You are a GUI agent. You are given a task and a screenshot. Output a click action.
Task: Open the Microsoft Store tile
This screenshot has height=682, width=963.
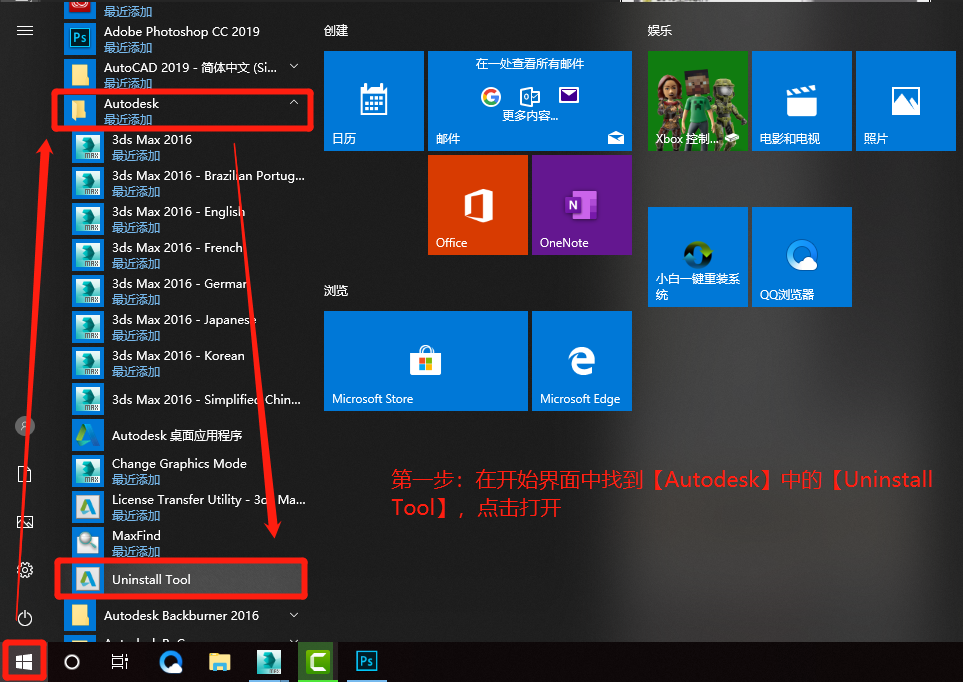(426, 361)
